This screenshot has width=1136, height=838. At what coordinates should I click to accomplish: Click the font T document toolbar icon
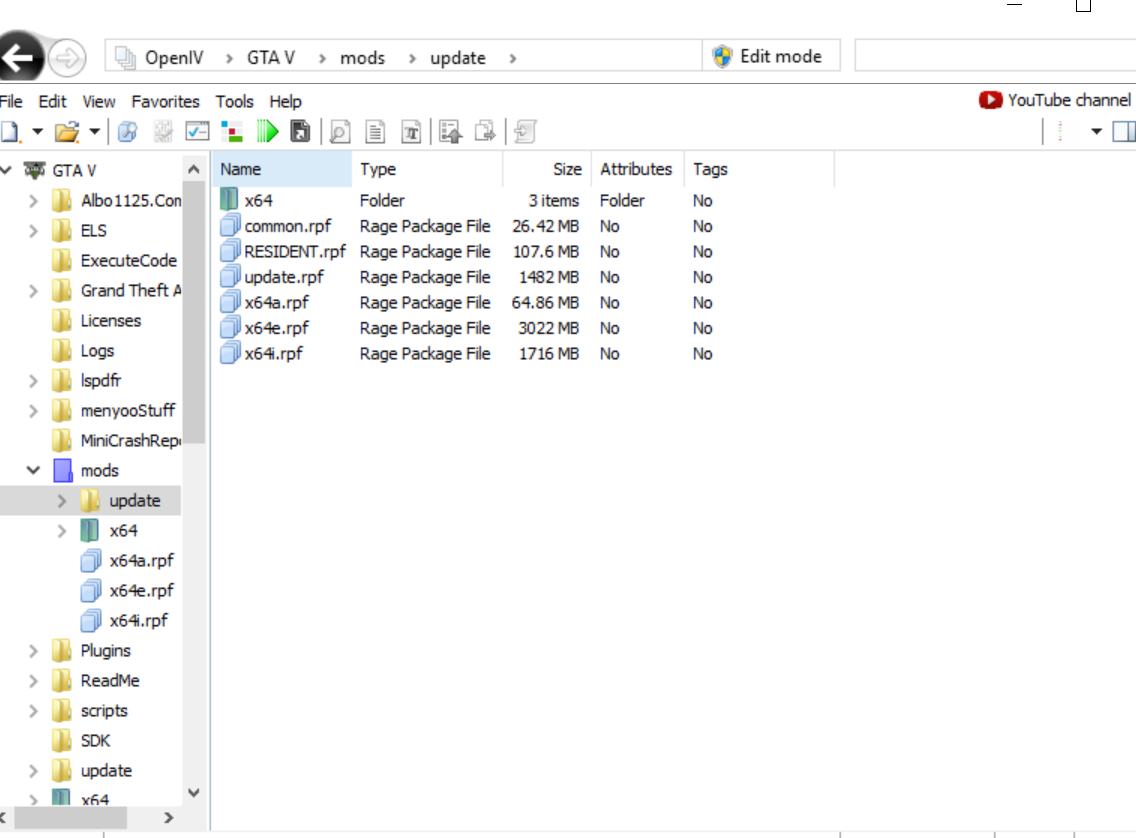point(411,132)
